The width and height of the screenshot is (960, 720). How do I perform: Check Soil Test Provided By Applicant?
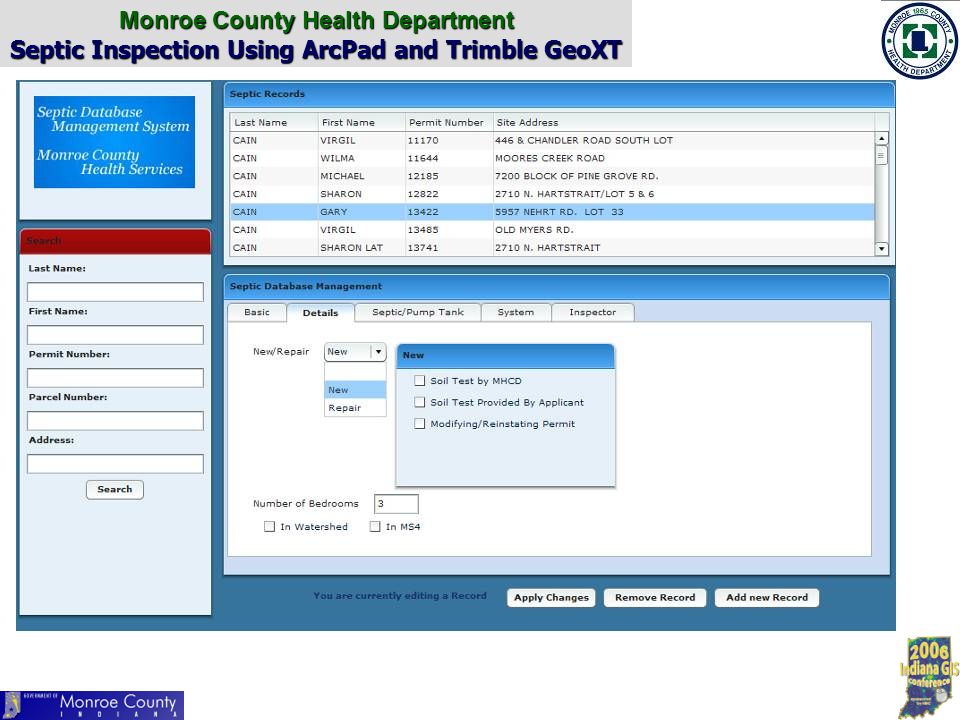pyautogui.click(x=419, y=402)
